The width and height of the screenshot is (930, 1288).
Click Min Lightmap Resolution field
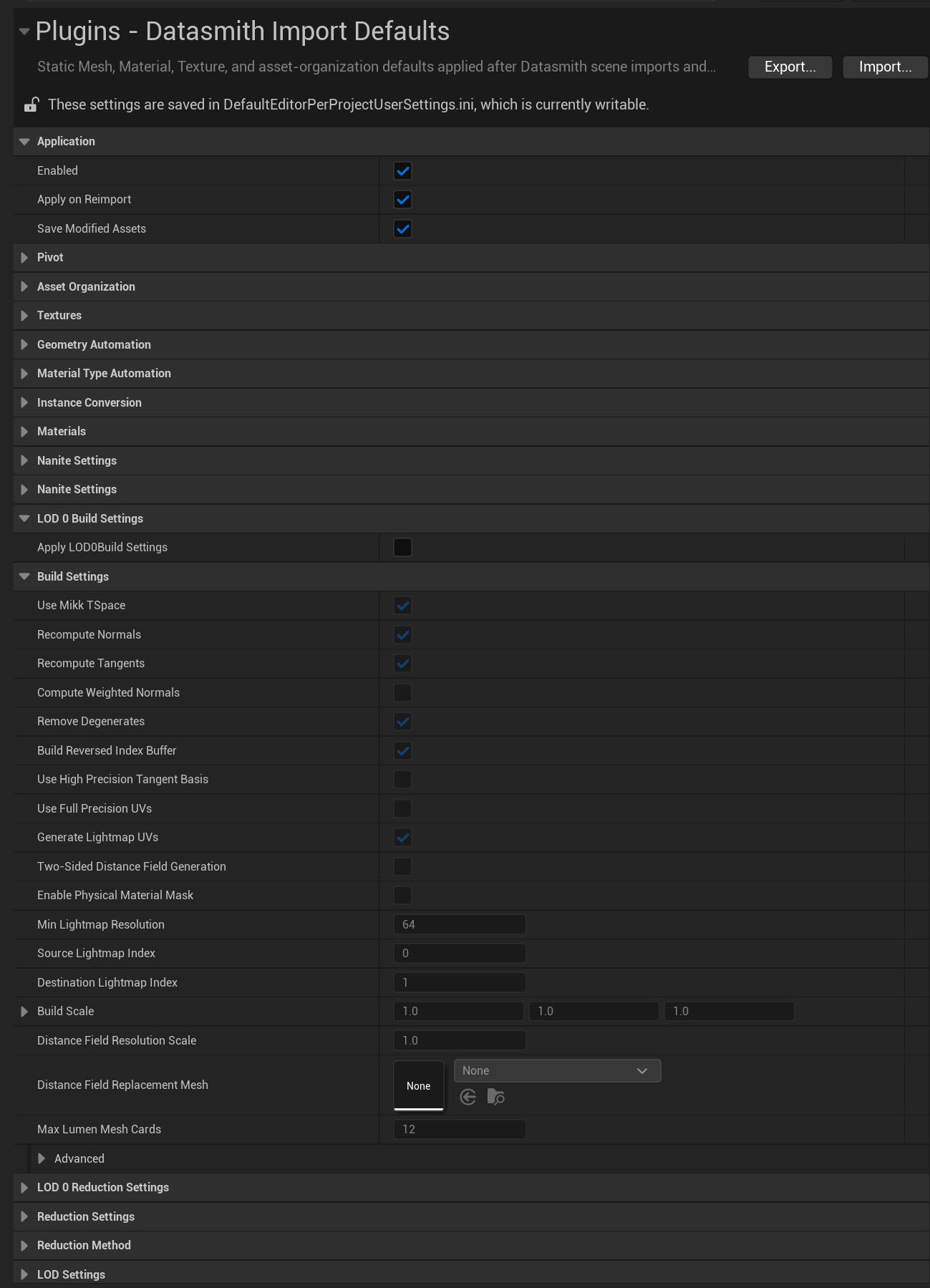(x=460, y=925)
